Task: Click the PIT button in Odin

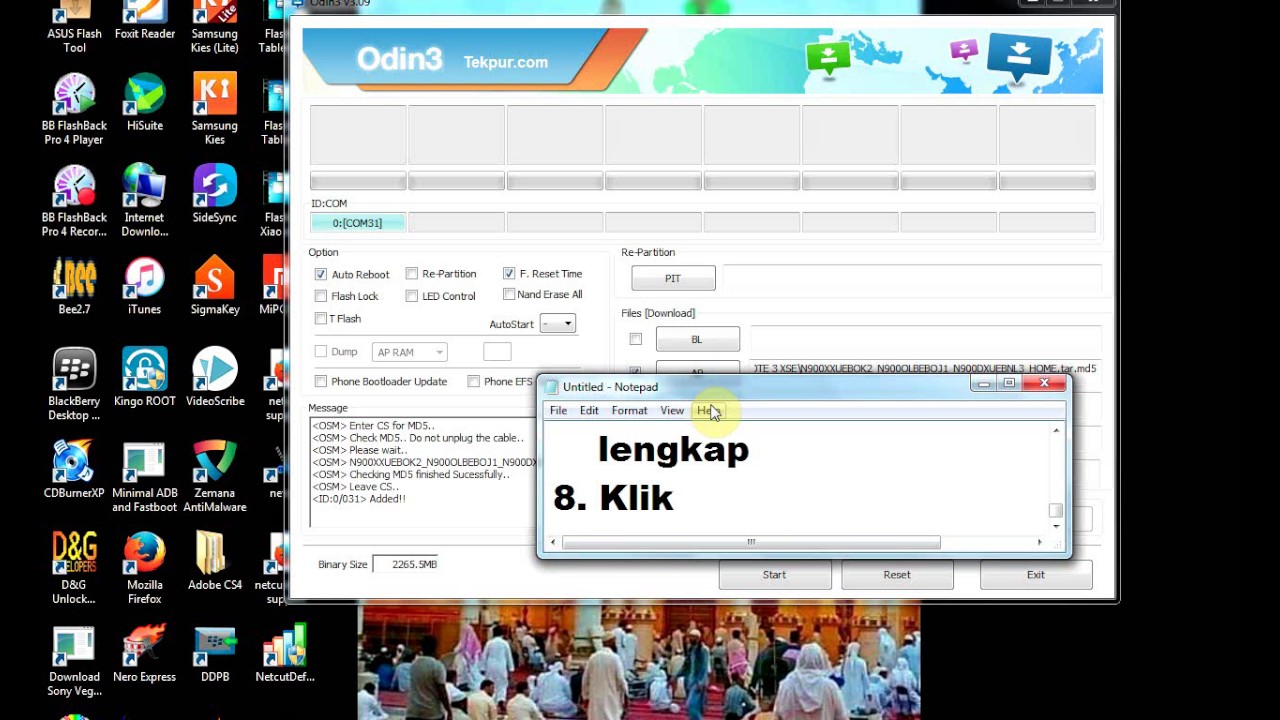Action: (x=673, y=278)
